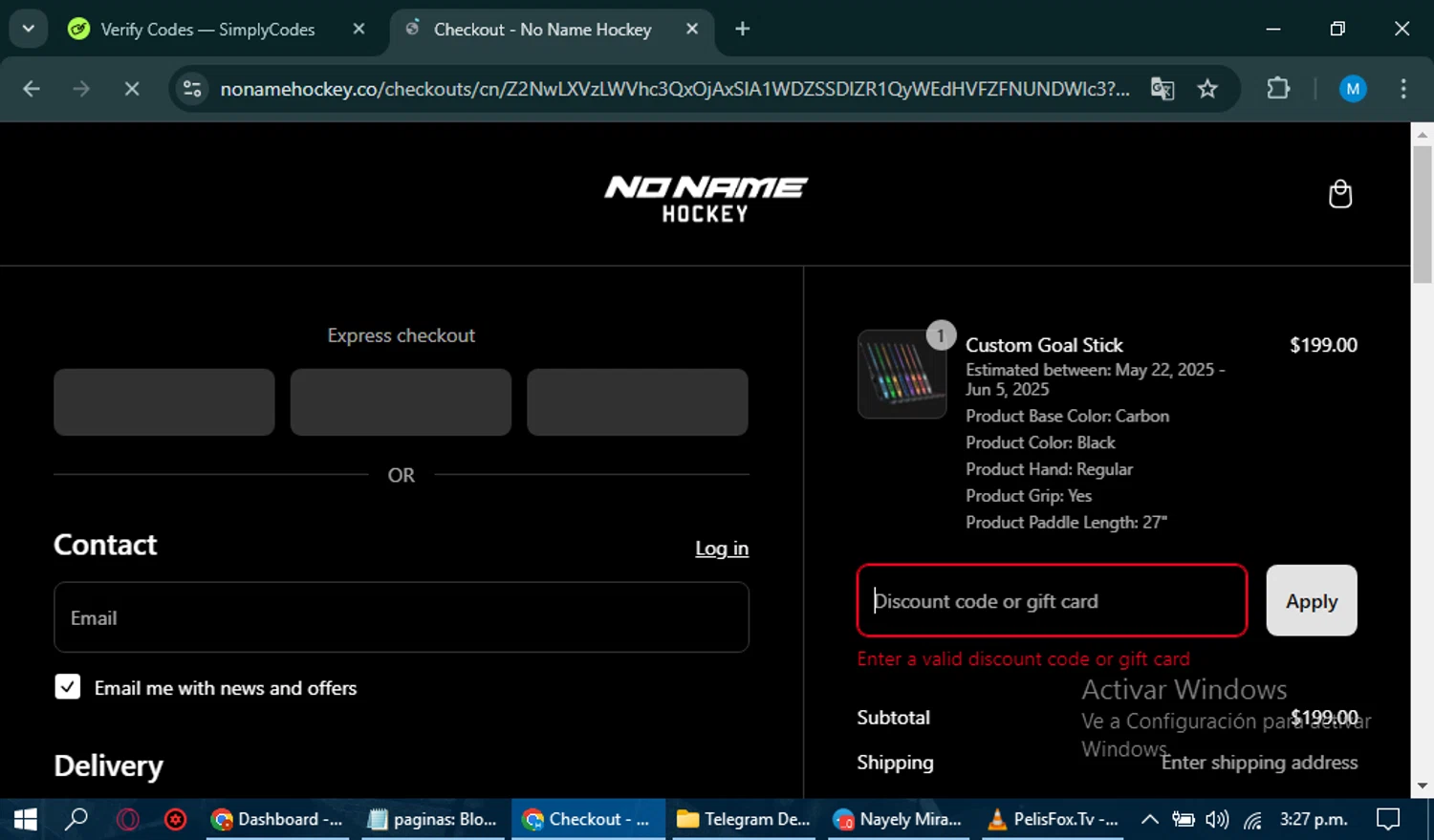Image resolution: width=1434 pixels, height=840 pixels.
Task: Click the Custom Goal Stick product title
Action: click(x=1044, y=345)
